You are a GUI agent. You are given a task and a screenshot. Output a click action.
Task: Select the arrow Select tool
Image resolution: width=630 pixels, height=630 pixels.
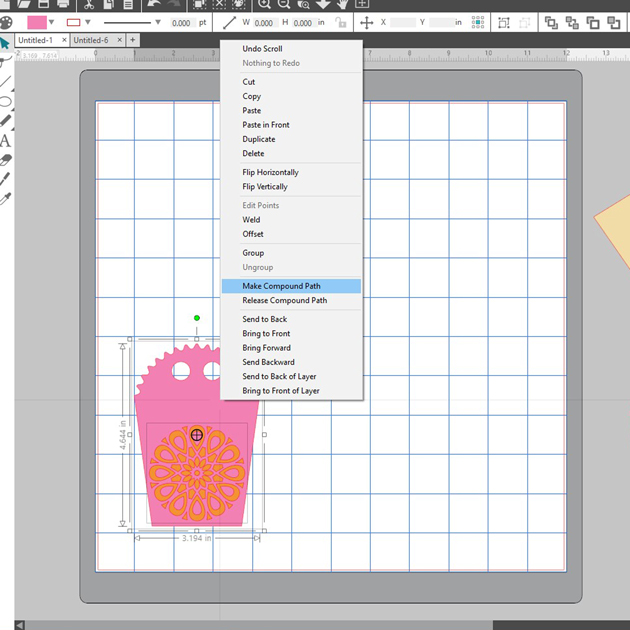point(5,43)
